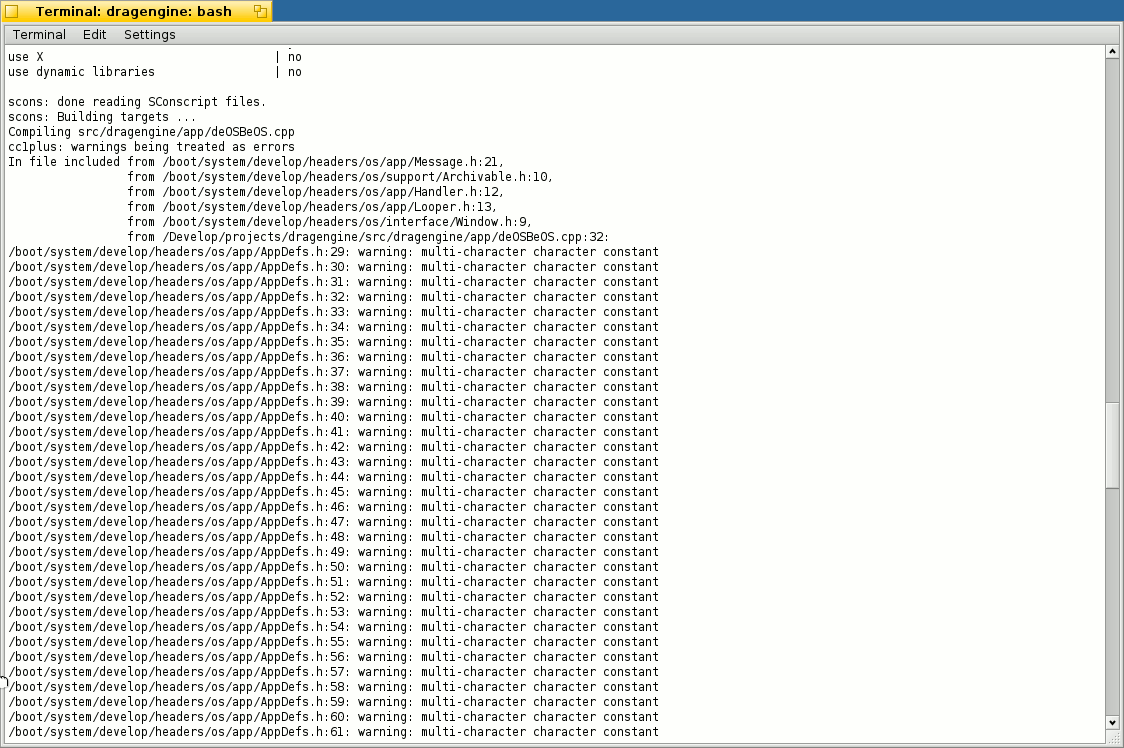Image resolution: width=1124 pixels, height=748 pixels.
Task: Click the AppDefs.h:42 warning line
Action: click(x=333, y=448)
